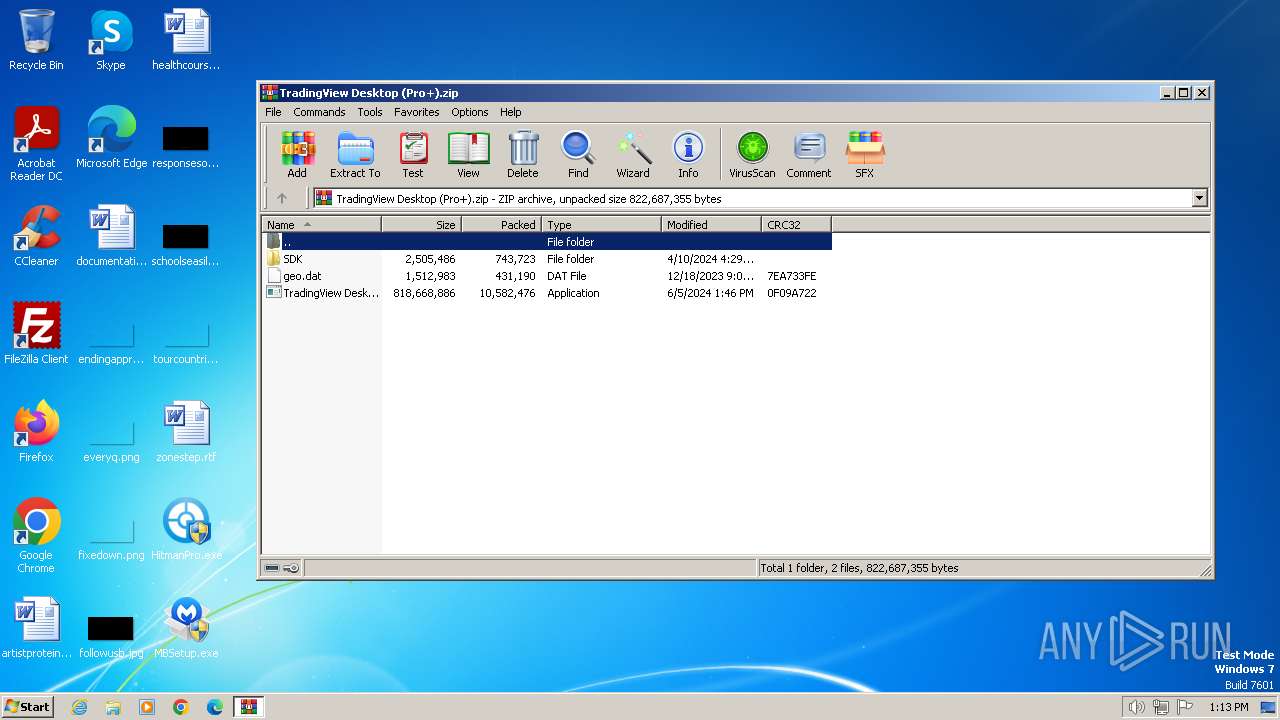Open Recycle Bin desktop icon
Viewport: 1280px width, 720px height.
(x=36, y=41)
